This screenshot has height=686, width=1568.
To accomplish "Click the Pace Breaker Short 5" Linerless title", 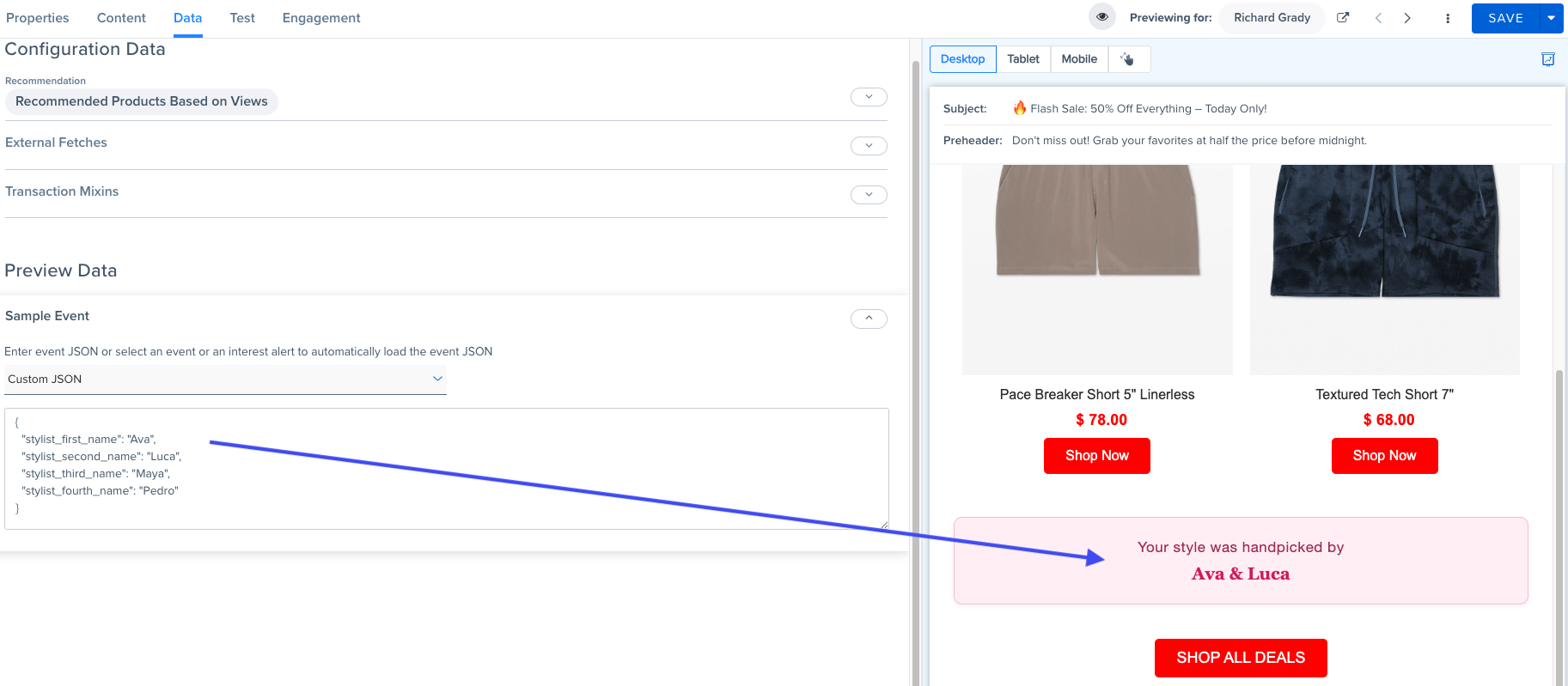I will (1097, 395).
